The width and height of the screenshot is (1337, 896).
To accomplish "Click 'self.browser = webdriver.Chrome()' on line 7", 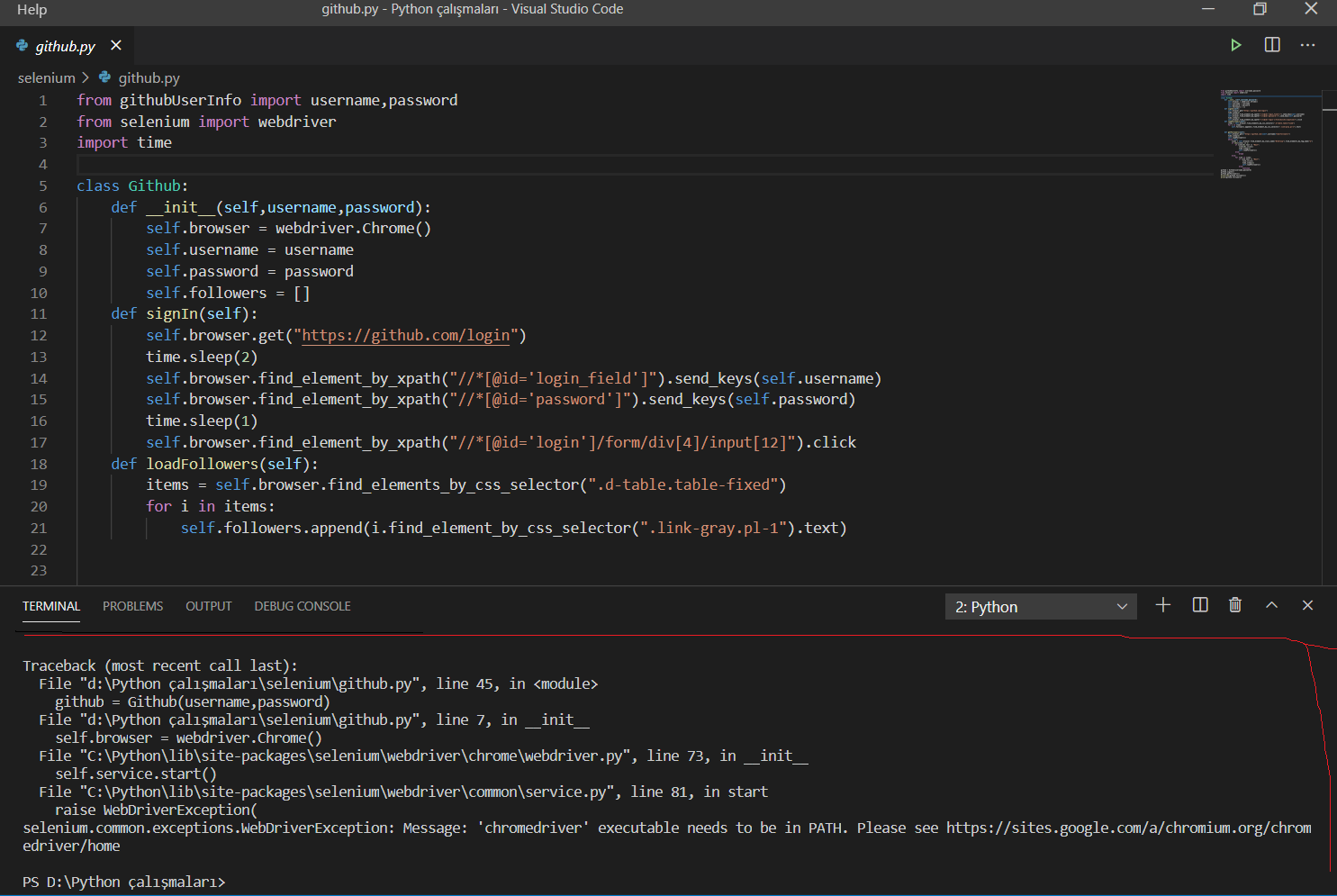I will coord(289,229).
